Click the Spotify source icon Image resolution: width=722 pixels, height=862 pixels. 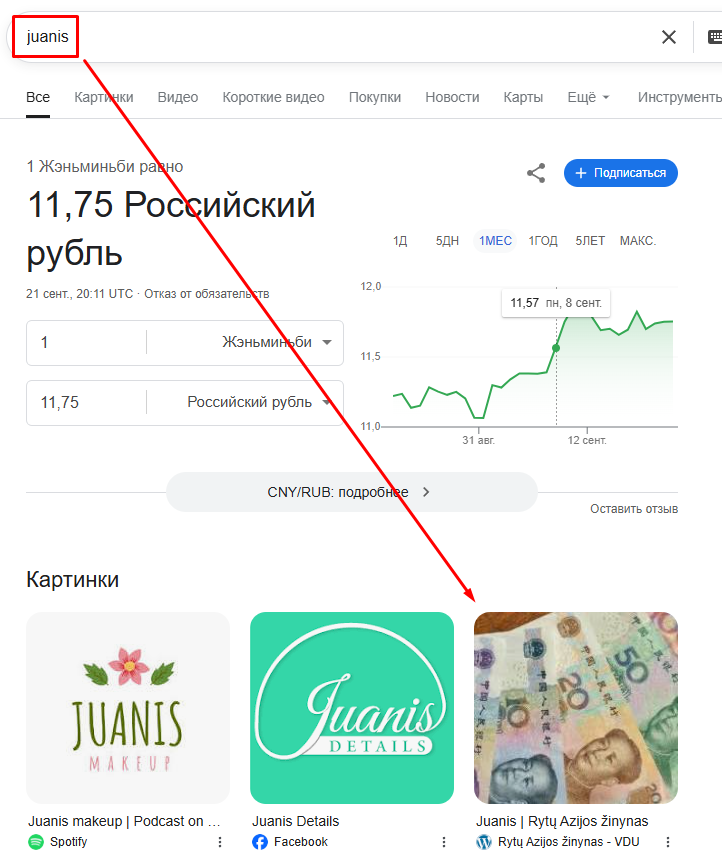pos(36,842)
